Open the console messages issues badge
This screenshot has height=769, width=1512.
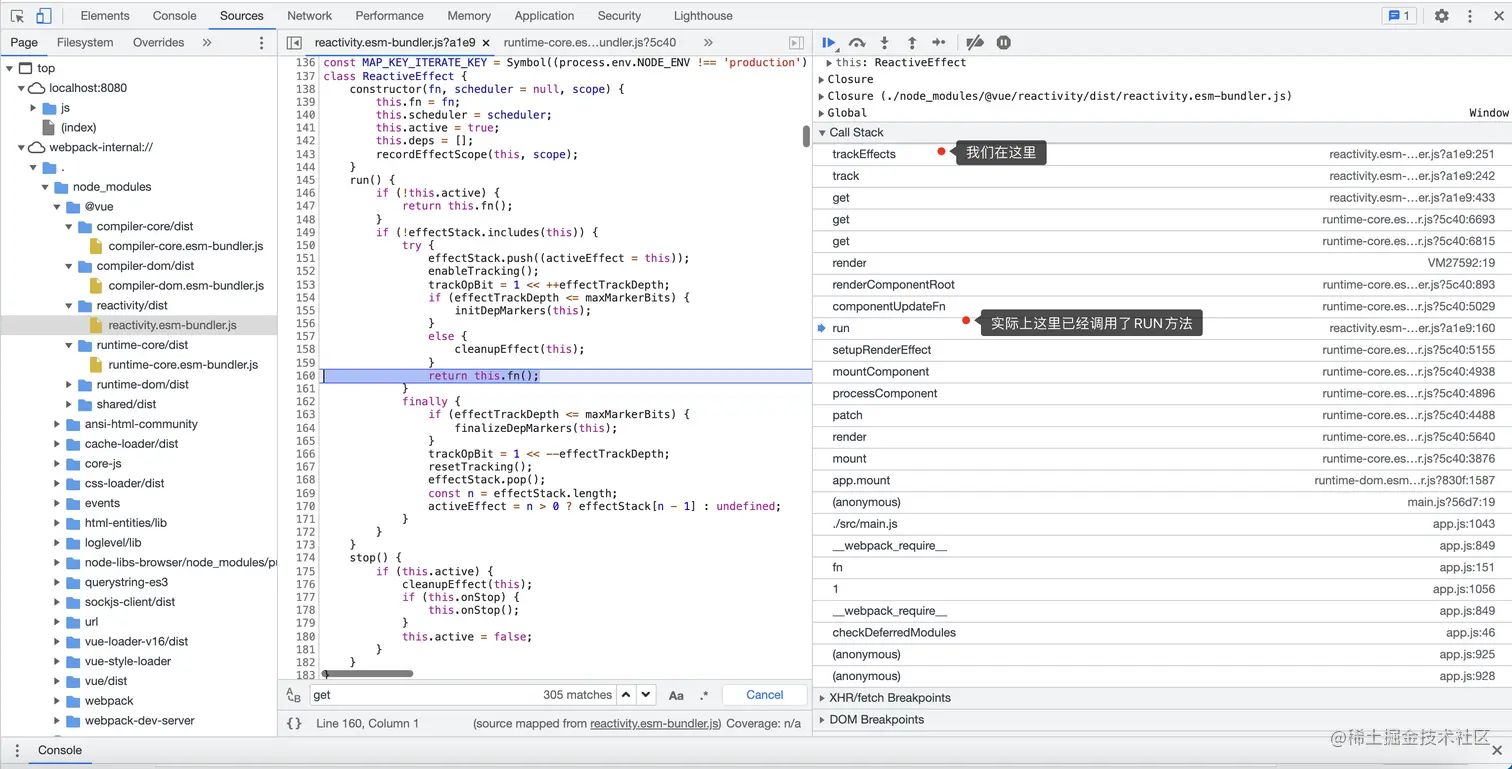[x=1397, y=16]
